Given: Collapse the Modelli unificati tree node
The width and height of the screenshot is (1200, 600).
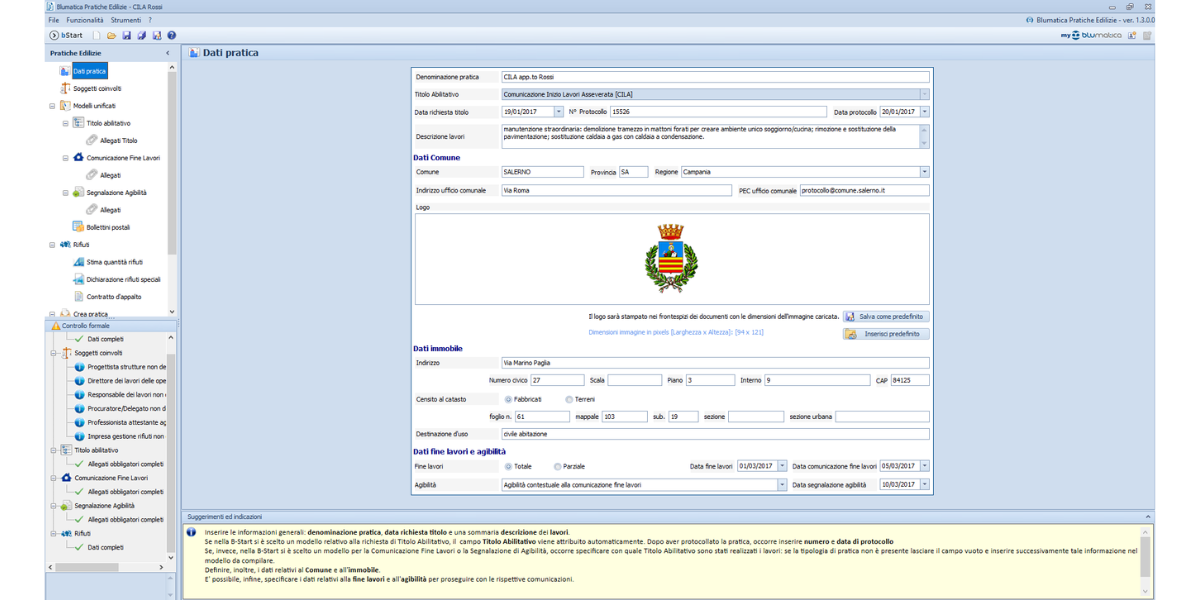Looking at the screenshot, I should (52, 105).
